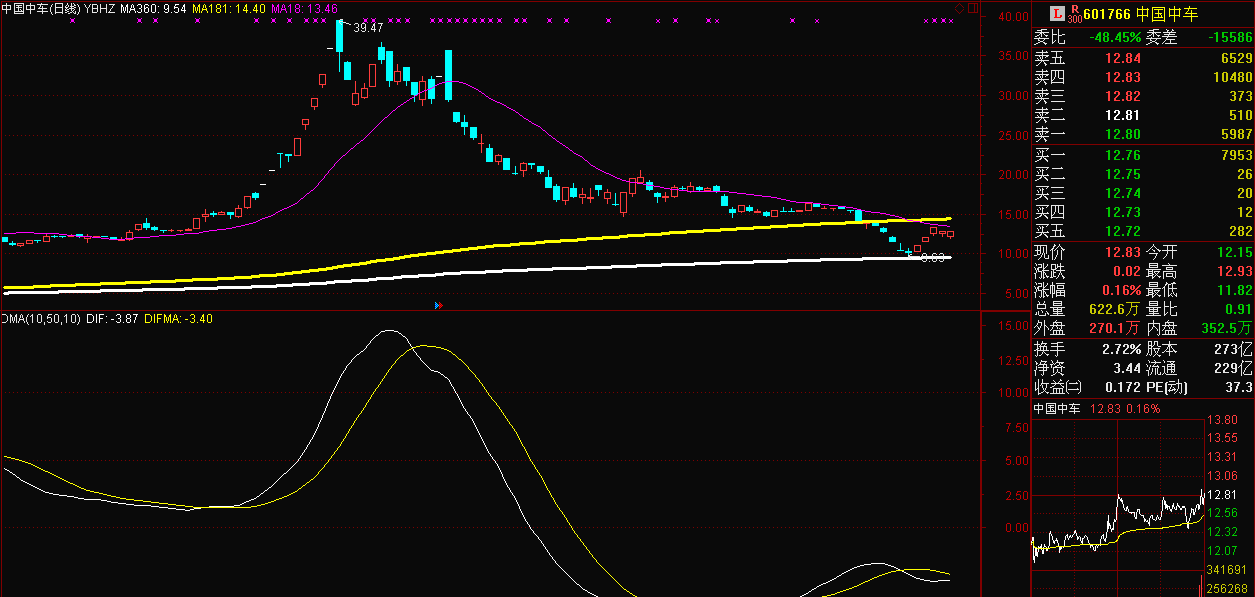Click the split-pane window icon above the price axis
This screenshot has width=1255, height=597.
[x=972, y=8]
